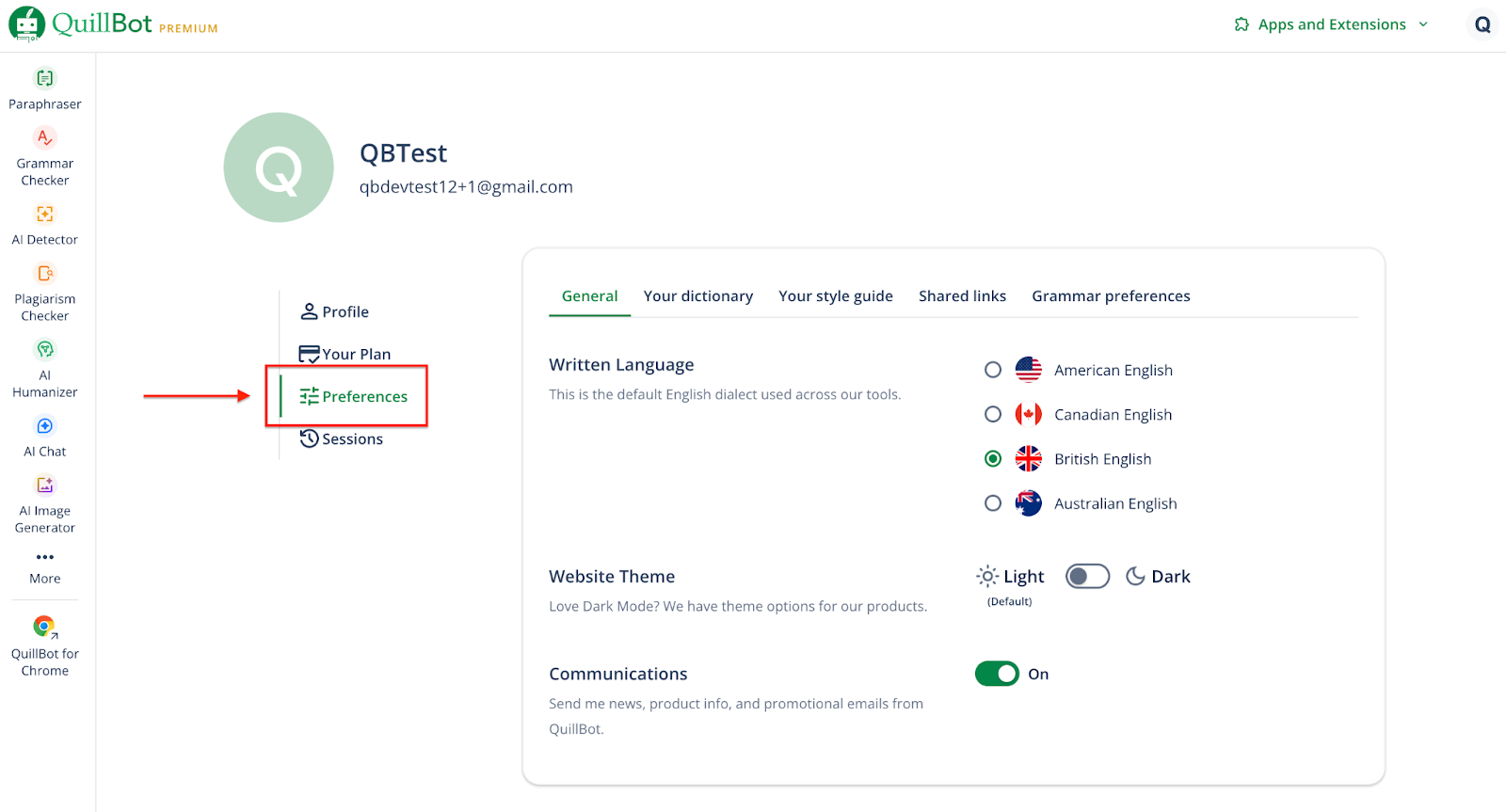
Task: Select the American English radio button
Action: [992, 370]
